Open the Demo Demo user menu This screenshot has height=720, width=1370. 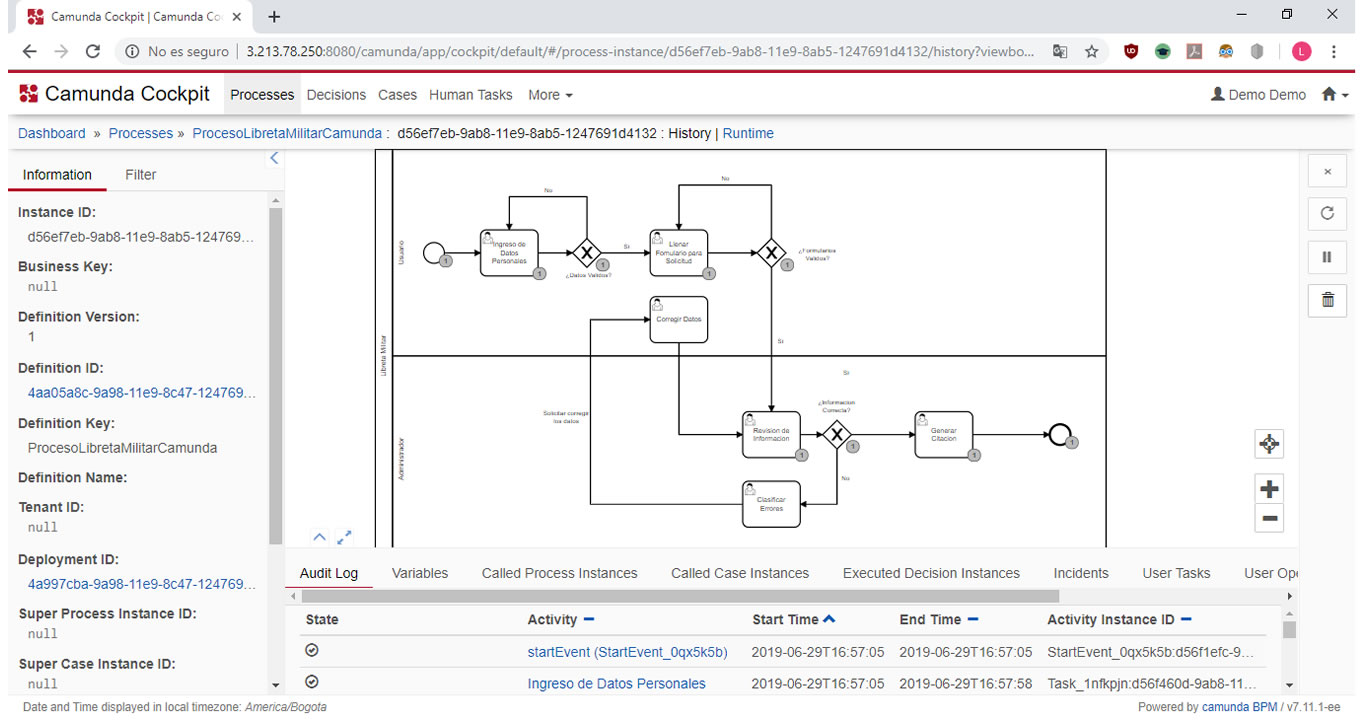tap(1258, 94)
